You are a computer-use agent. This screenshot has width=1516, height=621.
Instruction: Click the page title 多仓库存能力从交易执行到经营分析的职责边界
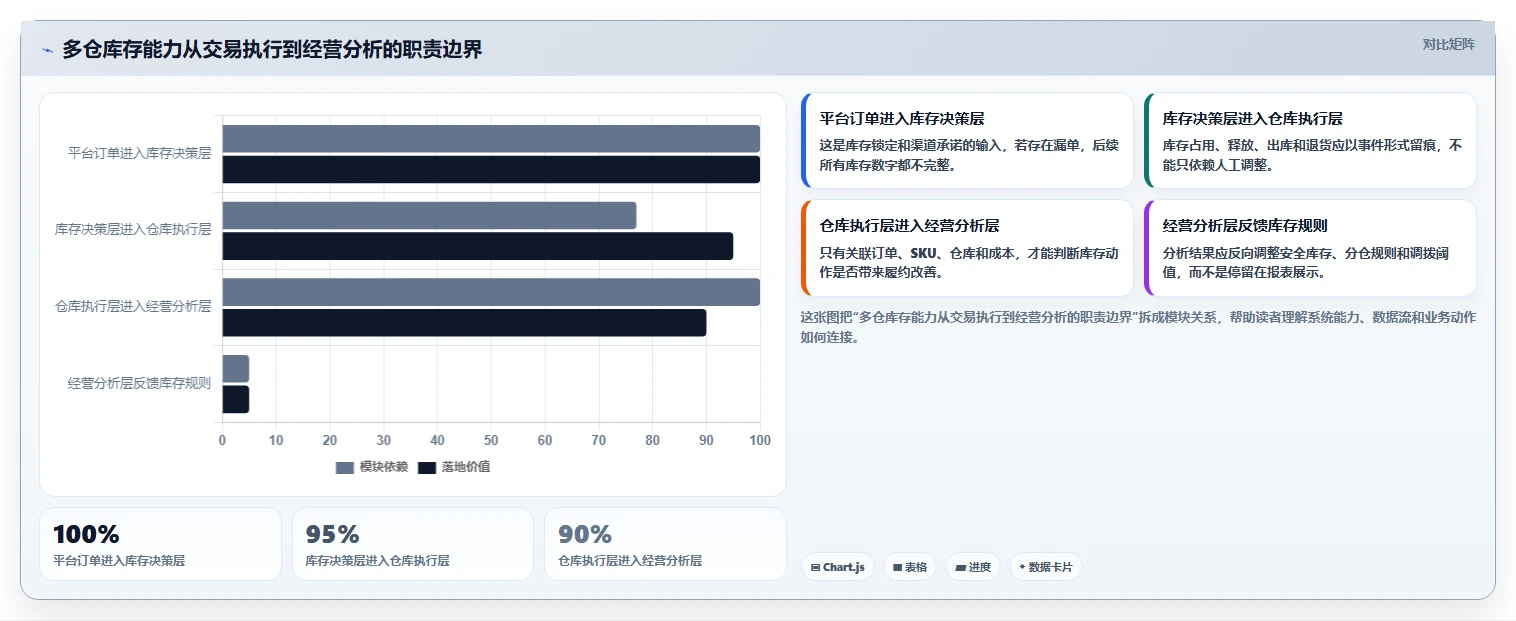[272, 50]
